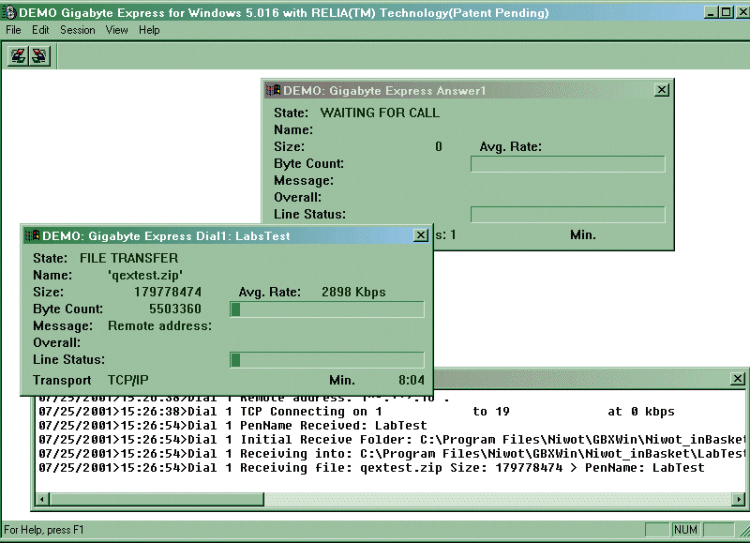Open the application system menu icon in main title bar
The image size is (750, 543).
pyautogui.click(x=9, y=12)
